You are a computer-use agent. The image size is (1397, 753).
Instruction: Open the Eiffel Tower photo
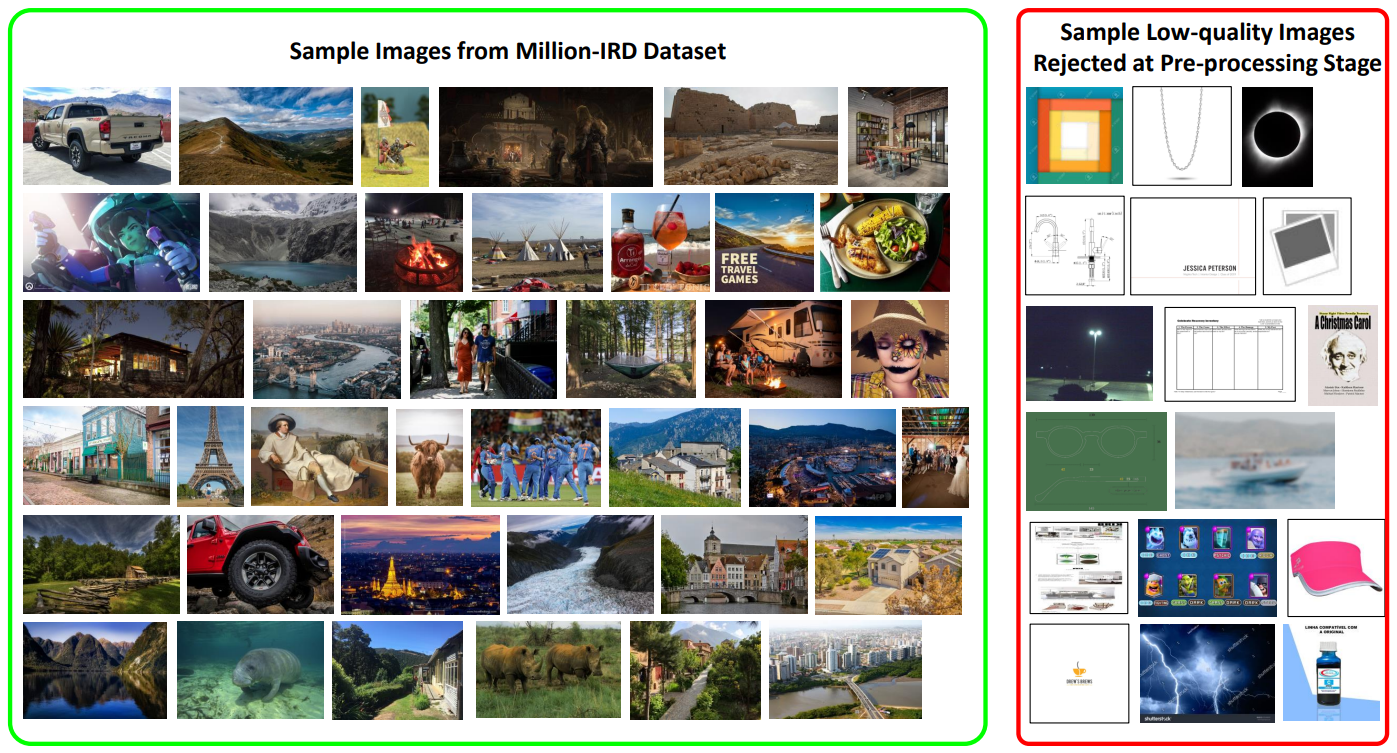(x=211, y=456)
